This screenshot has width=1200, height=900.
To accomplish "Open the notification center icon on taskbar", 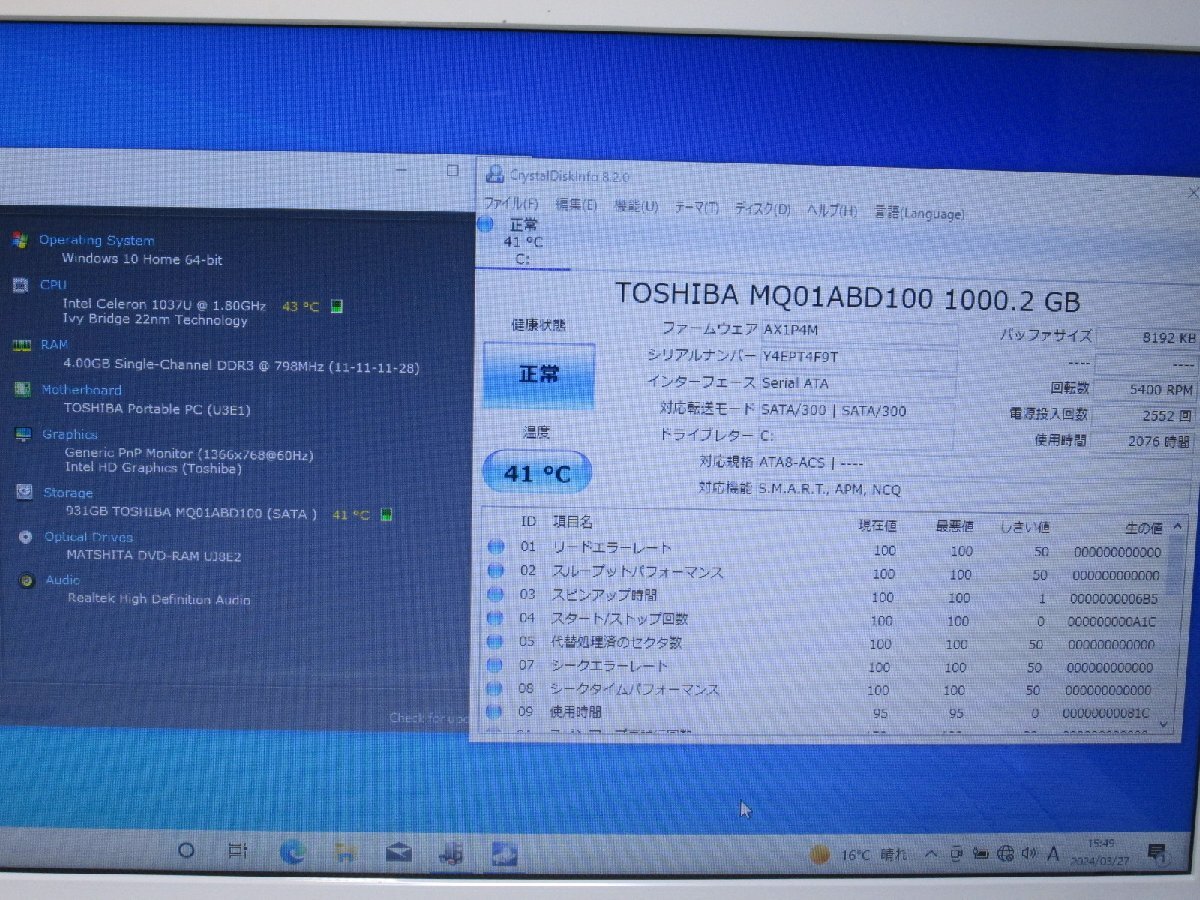I will pos(1157,853).
